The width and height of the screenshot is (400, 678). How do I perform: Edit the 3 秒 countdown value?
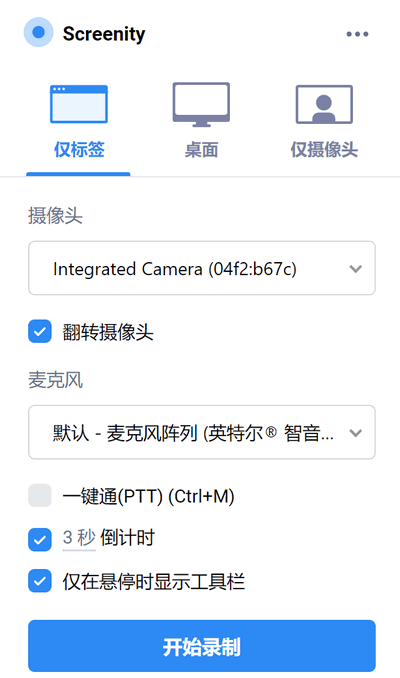[79, 538]
